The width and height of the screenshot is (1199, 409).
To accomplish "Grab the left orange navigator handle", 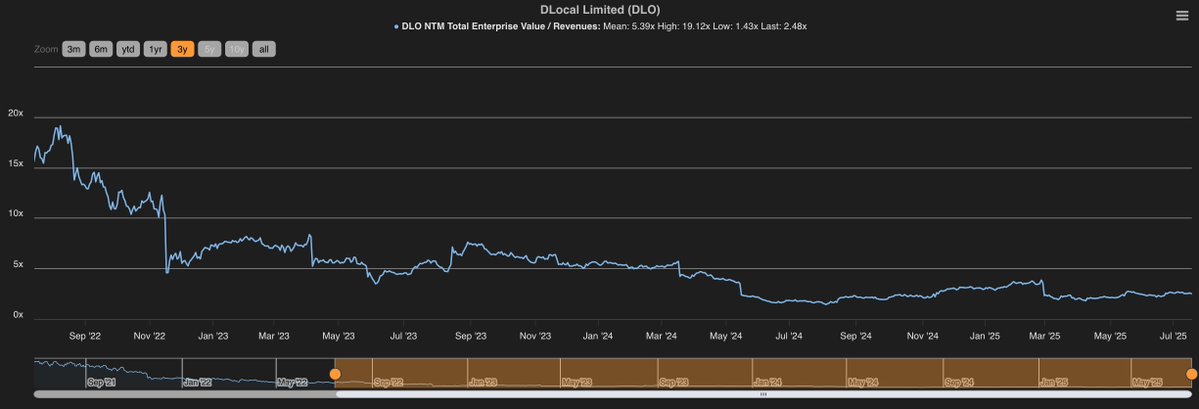I will pyautogui.click(x=335, y=374).
